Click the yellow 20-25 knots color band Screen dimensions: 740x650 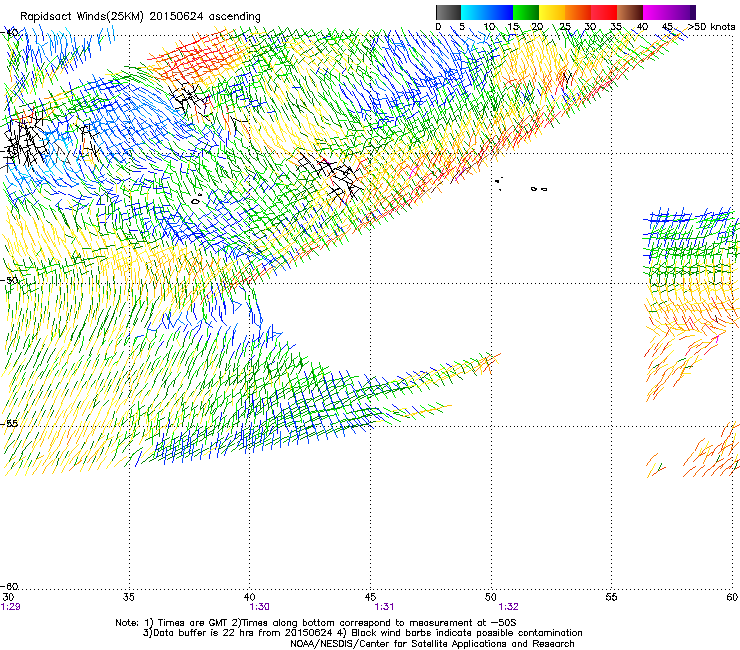552,12
